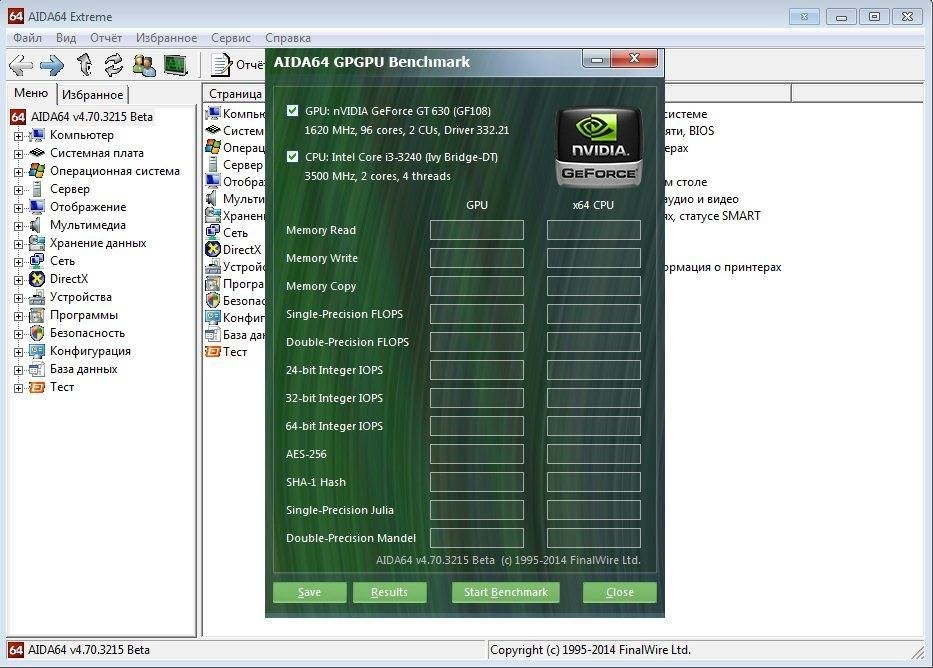Click the Отображение monitor icon in the tree

[x=36, y=207]
